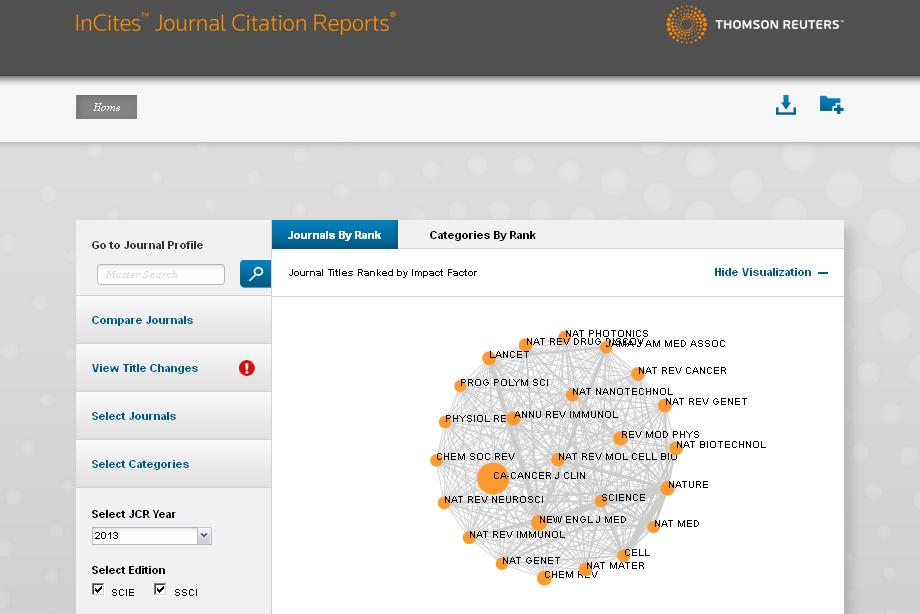920x614 pixels.
Task: Click Journal Titles Ranked by Impact Factor text
Action: tap(383, 272)
